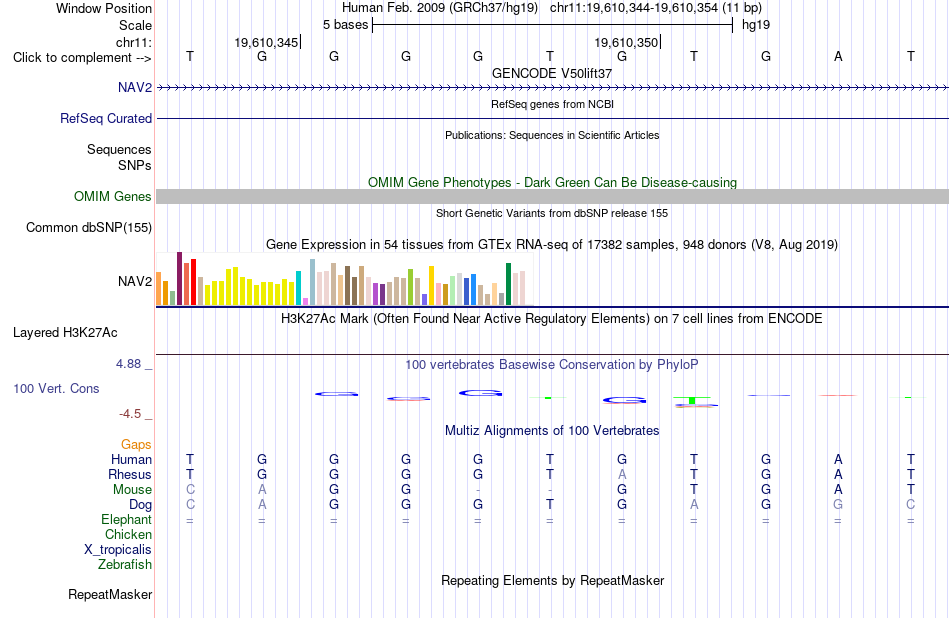Click the "Chicken" species row label
Image resolution: width=950 pixels, height=618 pixels.
click(128, 534)
